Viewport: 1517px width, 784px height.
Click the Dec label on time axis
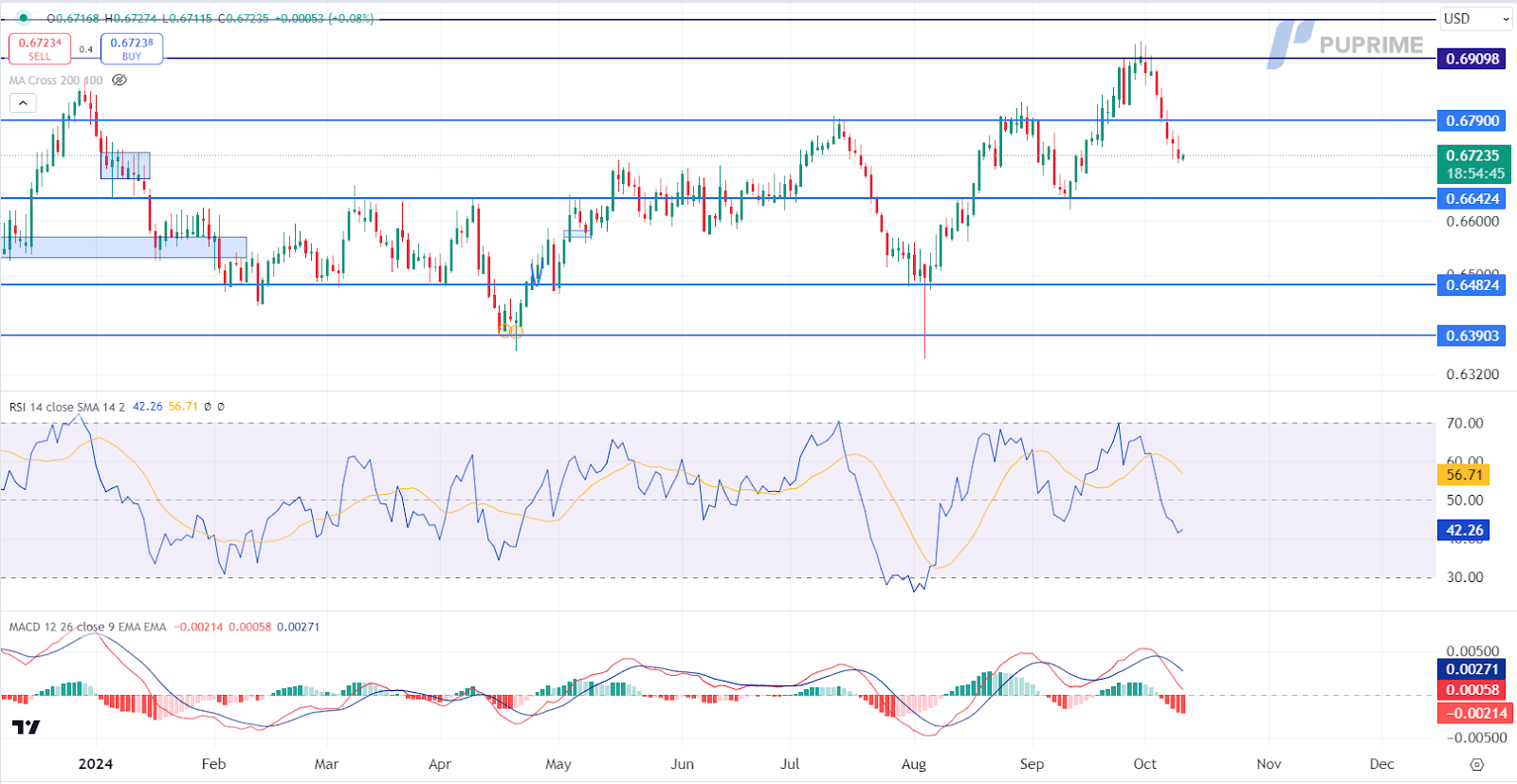pos(1382,764)
